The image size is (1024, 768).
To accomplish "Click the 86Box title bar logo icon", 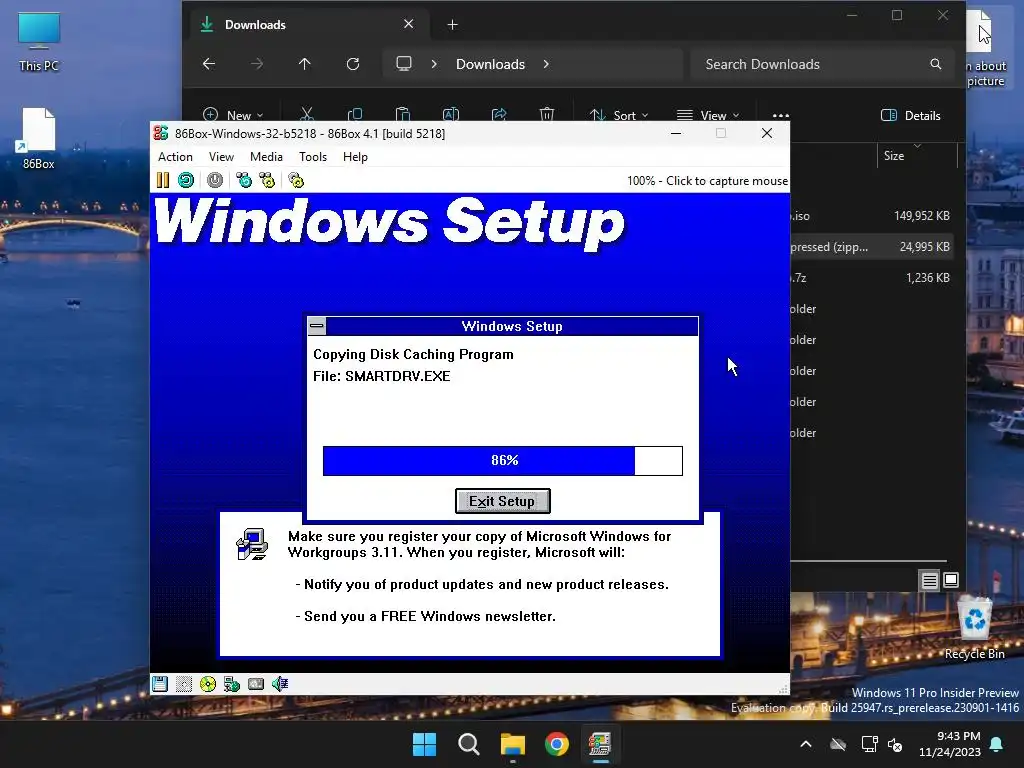I will tap(161, 133).
